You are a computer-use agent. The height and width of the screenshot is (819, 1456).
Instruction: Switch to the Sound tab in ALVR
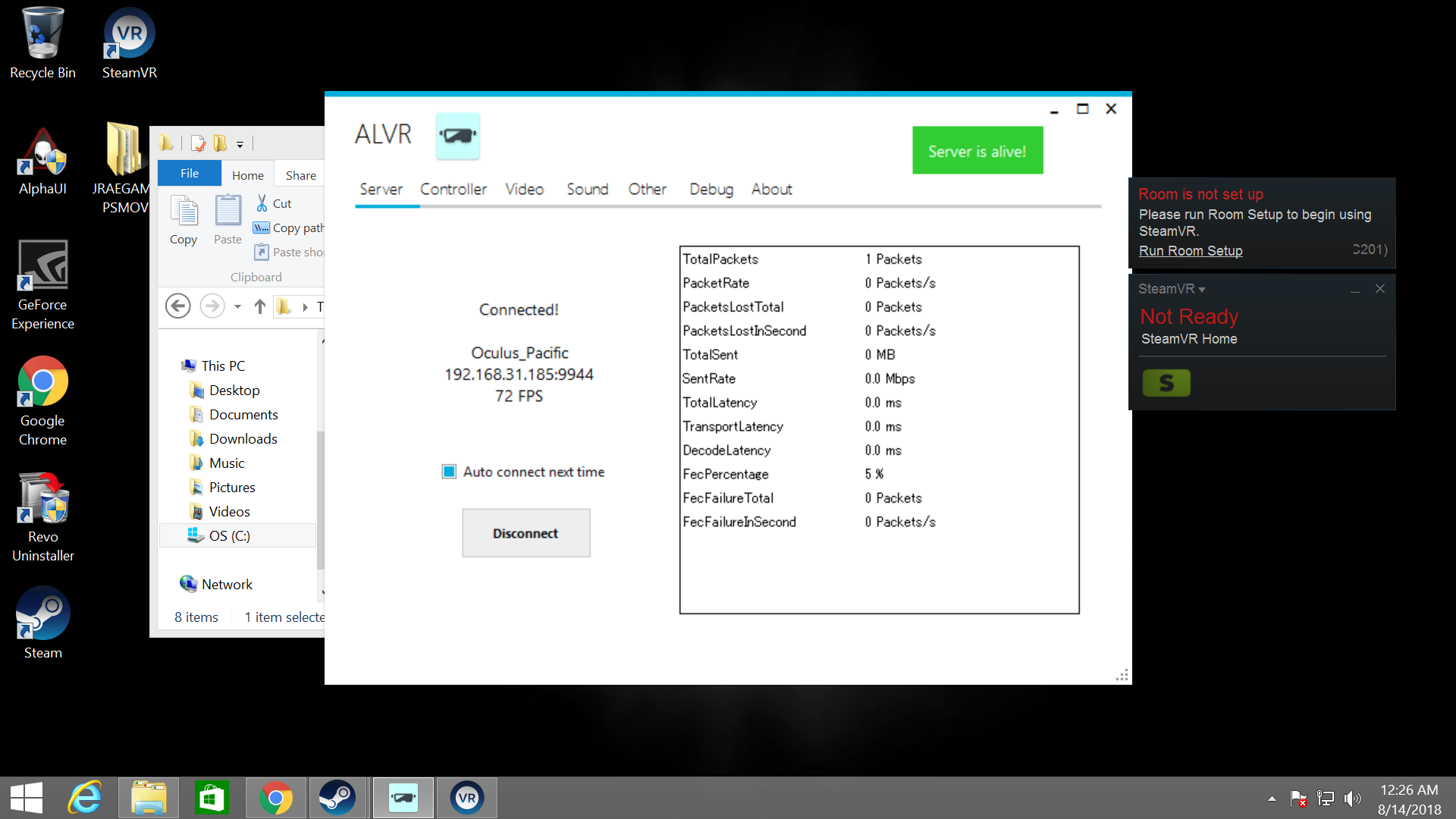tap(587, 190)
